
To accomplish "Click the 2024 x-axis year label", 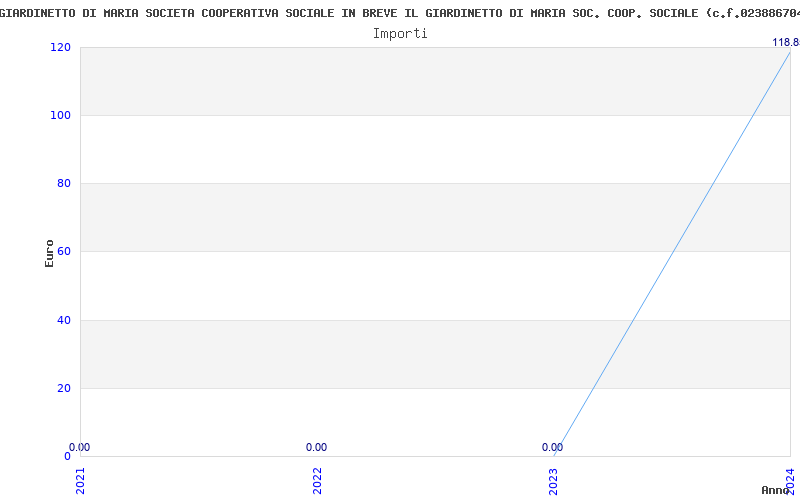I will tap(790, 481).
